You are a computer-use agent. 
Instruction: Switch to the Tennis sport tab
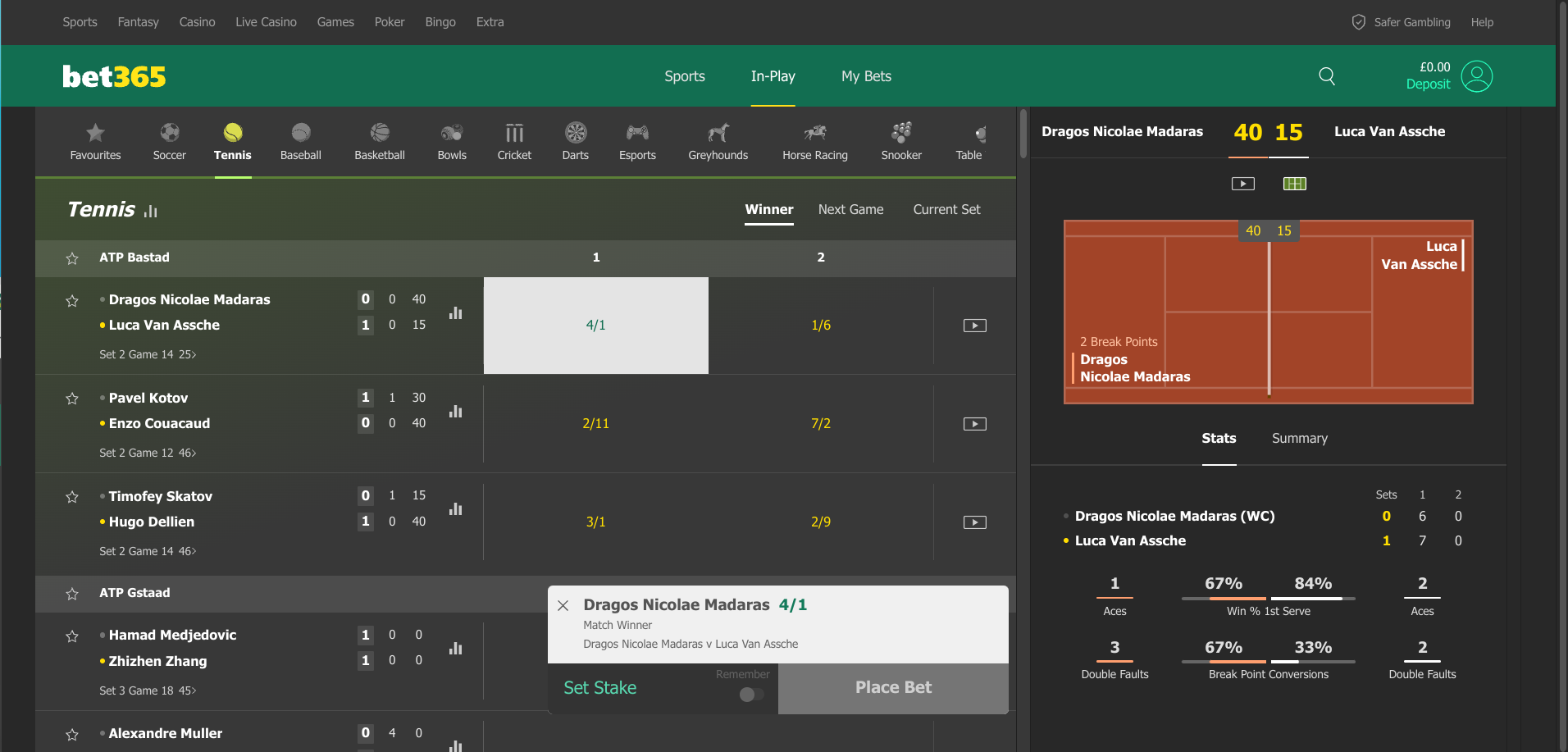tap(233, 142)
